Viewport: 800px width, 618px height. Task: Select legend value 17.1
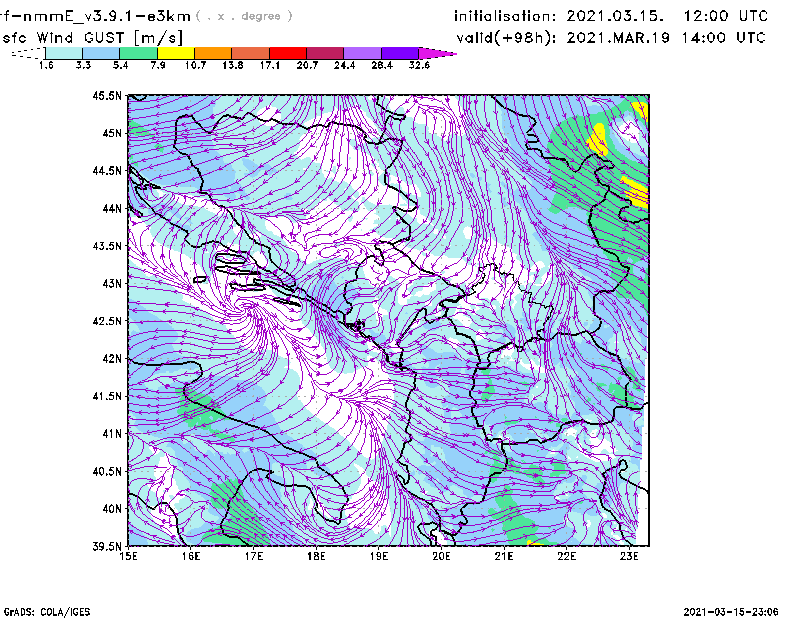[x=270, y=65]
